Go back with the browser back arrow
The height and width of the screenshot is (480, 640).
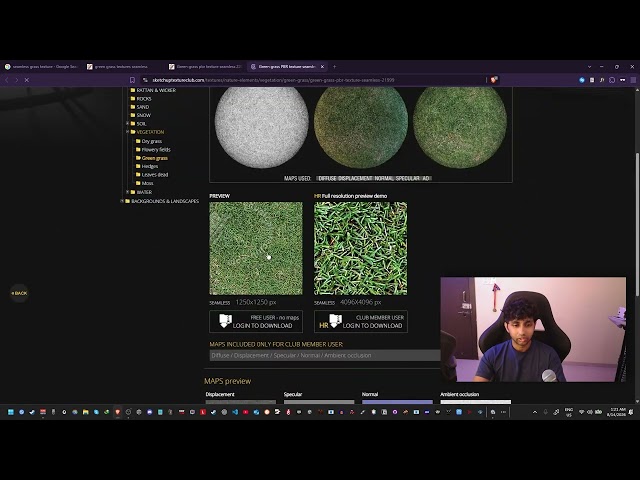point(7,80)
